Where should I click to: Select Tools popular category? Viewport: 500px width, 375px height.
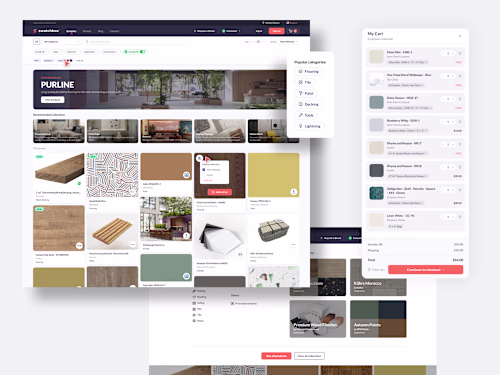[x=306, y=115]
